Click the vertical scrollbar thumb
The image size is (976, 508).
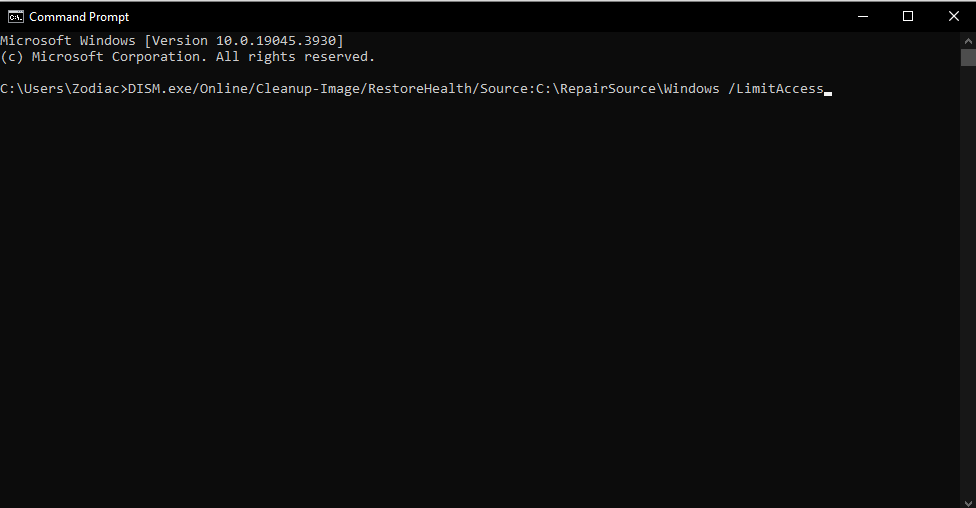[967, 57]
